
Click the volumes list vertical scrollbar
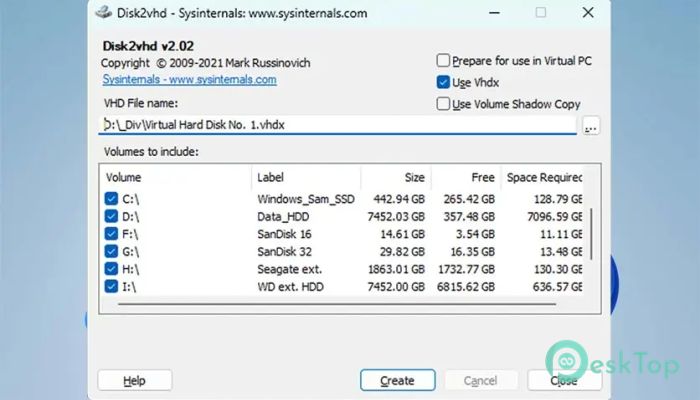click(x=592, y=234)
